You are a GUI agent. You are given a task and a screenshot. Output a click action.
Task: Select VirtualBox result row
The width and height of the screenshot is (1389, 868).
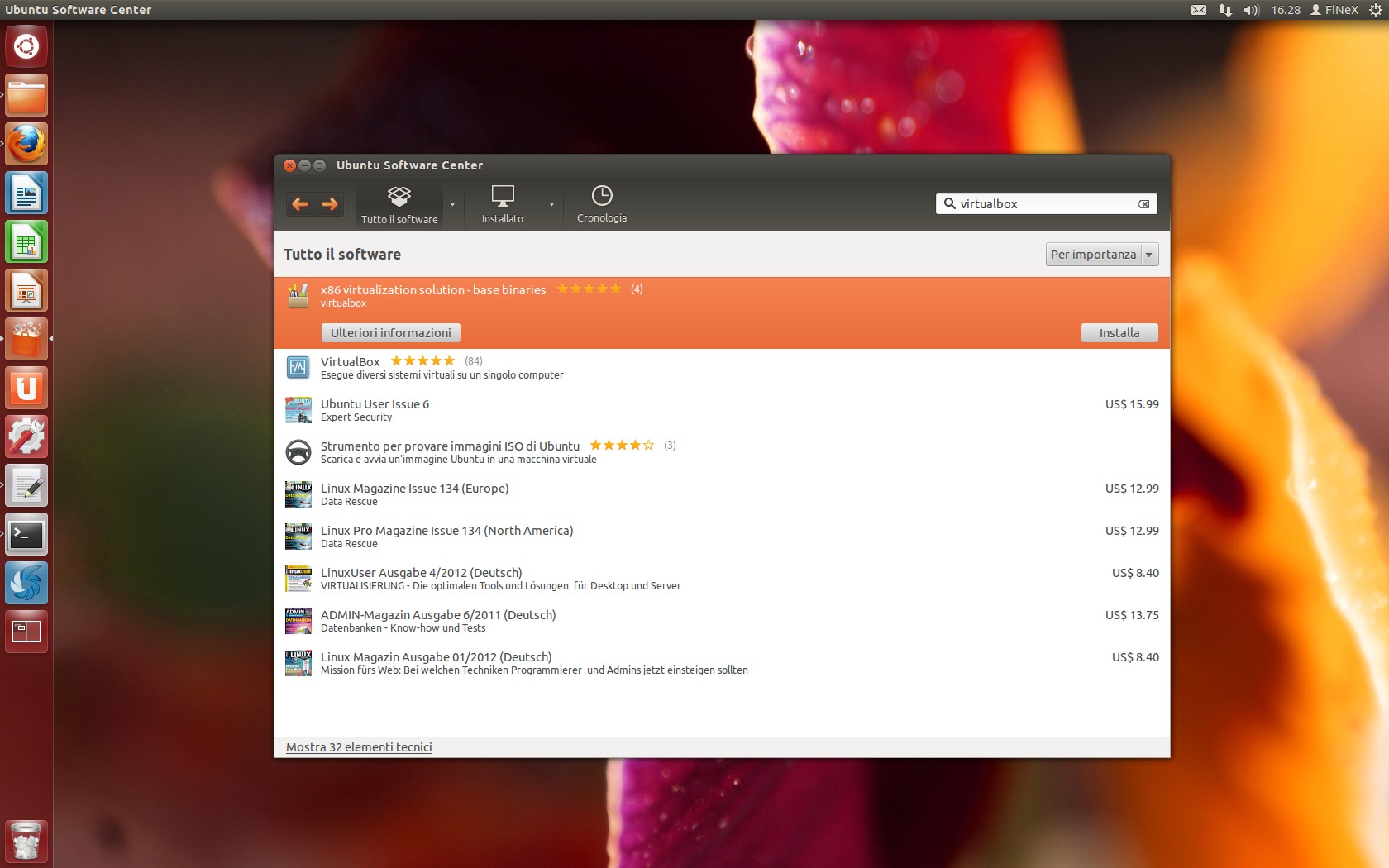722,368
